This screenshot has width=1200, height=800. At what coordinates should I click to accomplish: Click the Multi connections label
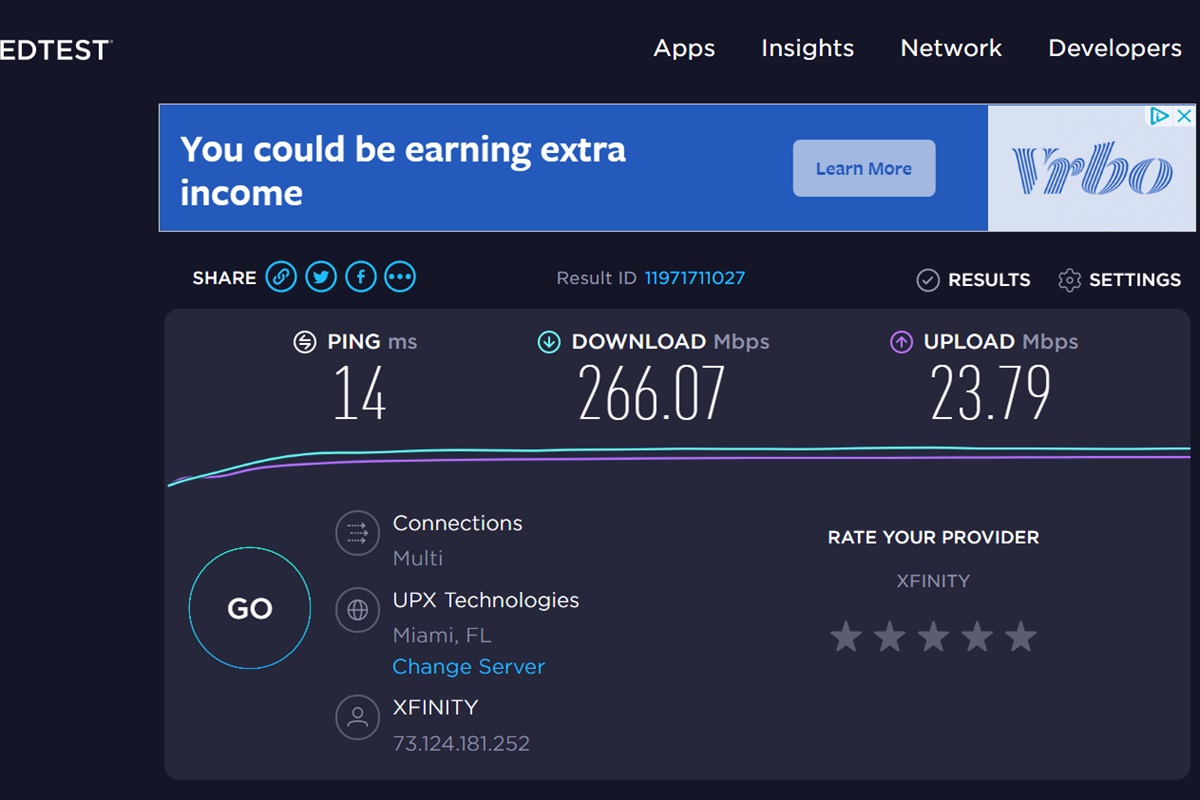tap(418, 558)
